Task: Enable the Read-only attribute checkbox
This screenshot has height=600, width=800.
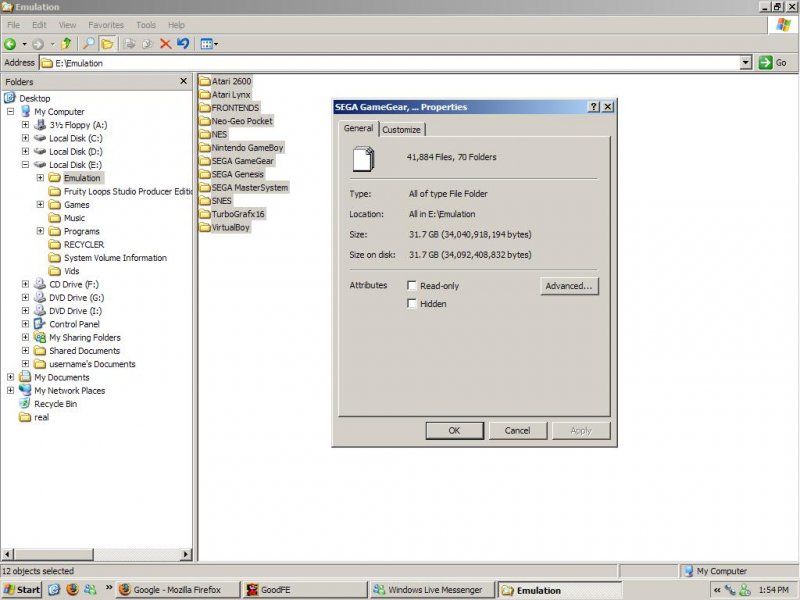Action: click(x=412, y=285)
